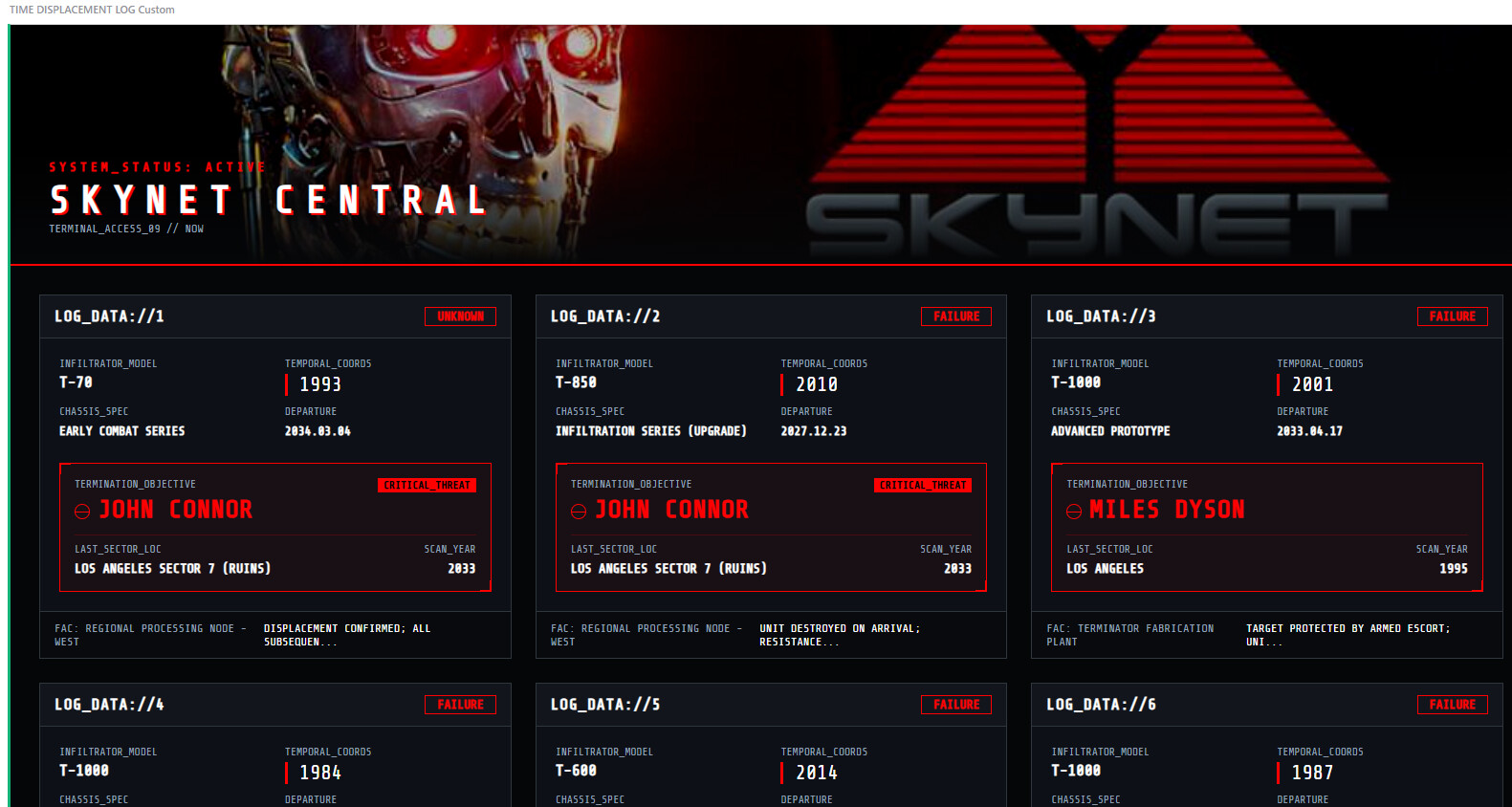This screenshot has height=807, width=1512.
Task: Click the TARGET PROTECTED BY ARMED ESCORT note
Action: (x=1348, y=635)
